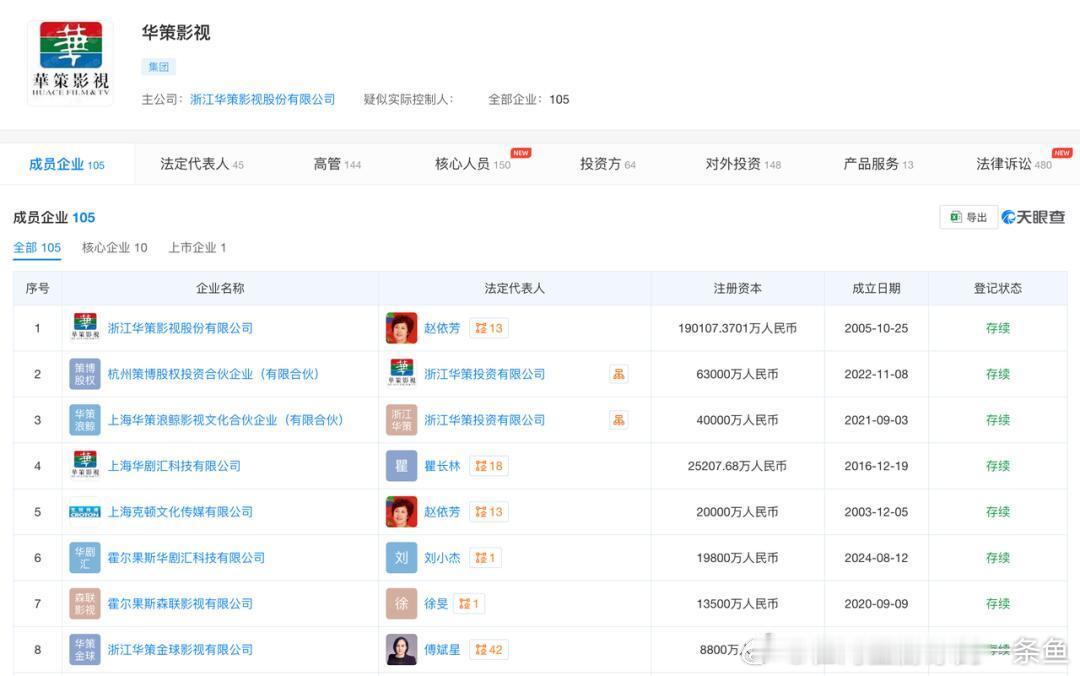Click the 1 company badge for 徐旻
Screen dimensions: 1080x676
(469, 604)
